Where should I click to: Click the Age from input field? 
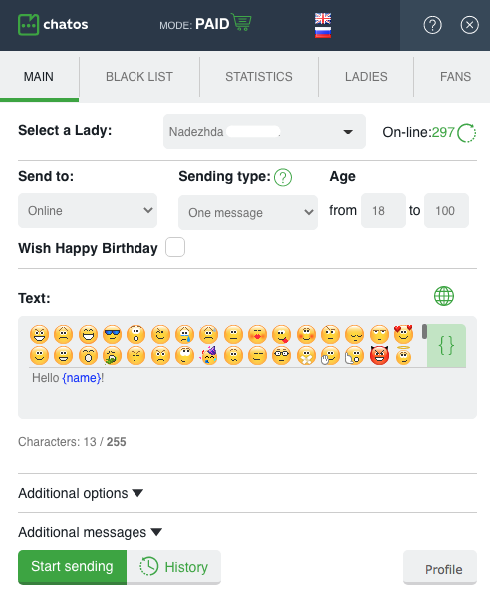383,211
